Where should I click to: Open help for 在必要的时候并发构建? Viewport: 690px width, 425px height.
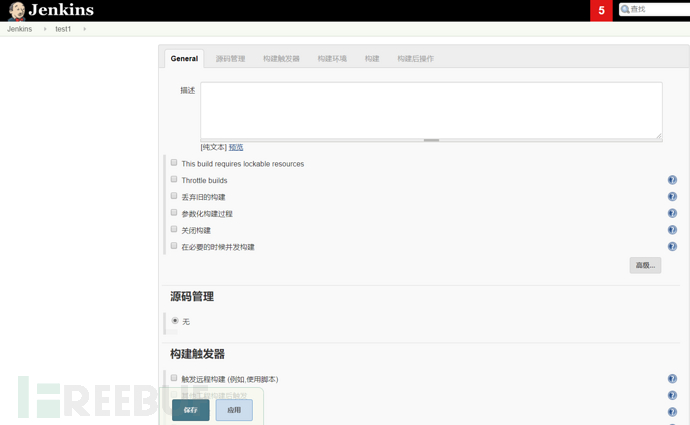(x=672, y=246)
